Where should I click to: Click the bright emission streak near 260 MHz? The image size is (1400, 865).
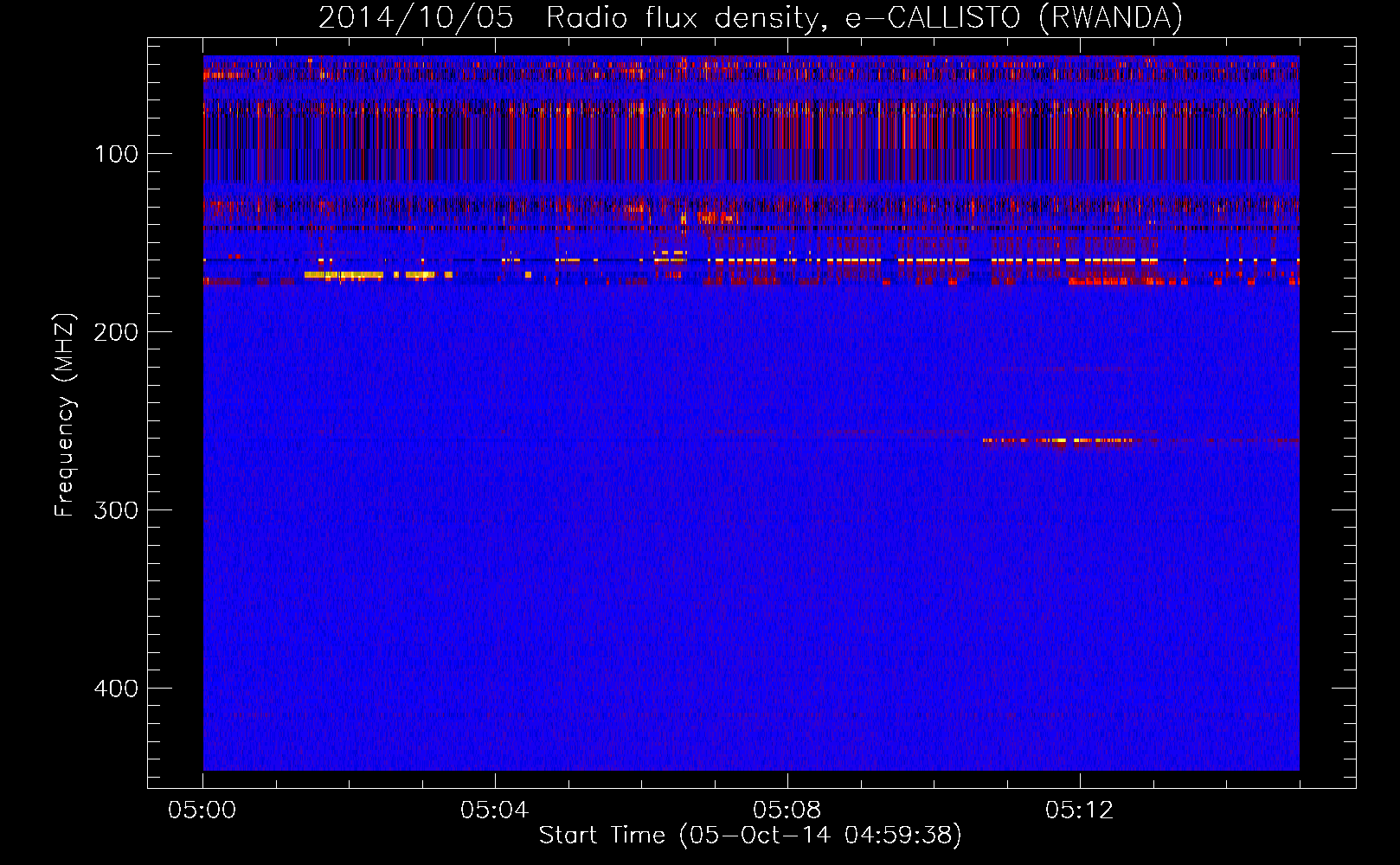click(1057, 441)
